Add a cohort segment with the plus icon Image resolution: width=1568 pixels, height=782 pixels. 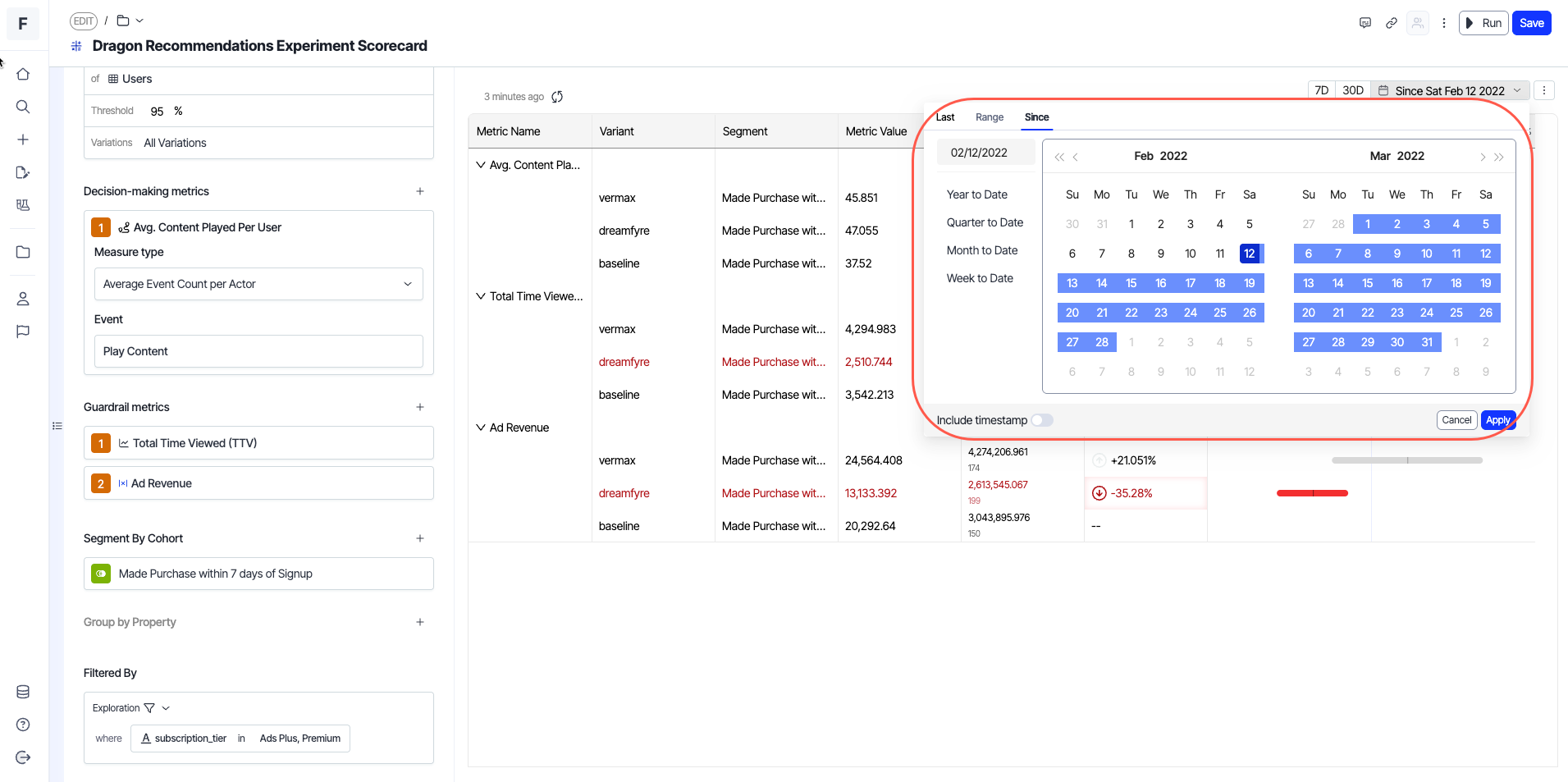(x=420, y=538)
